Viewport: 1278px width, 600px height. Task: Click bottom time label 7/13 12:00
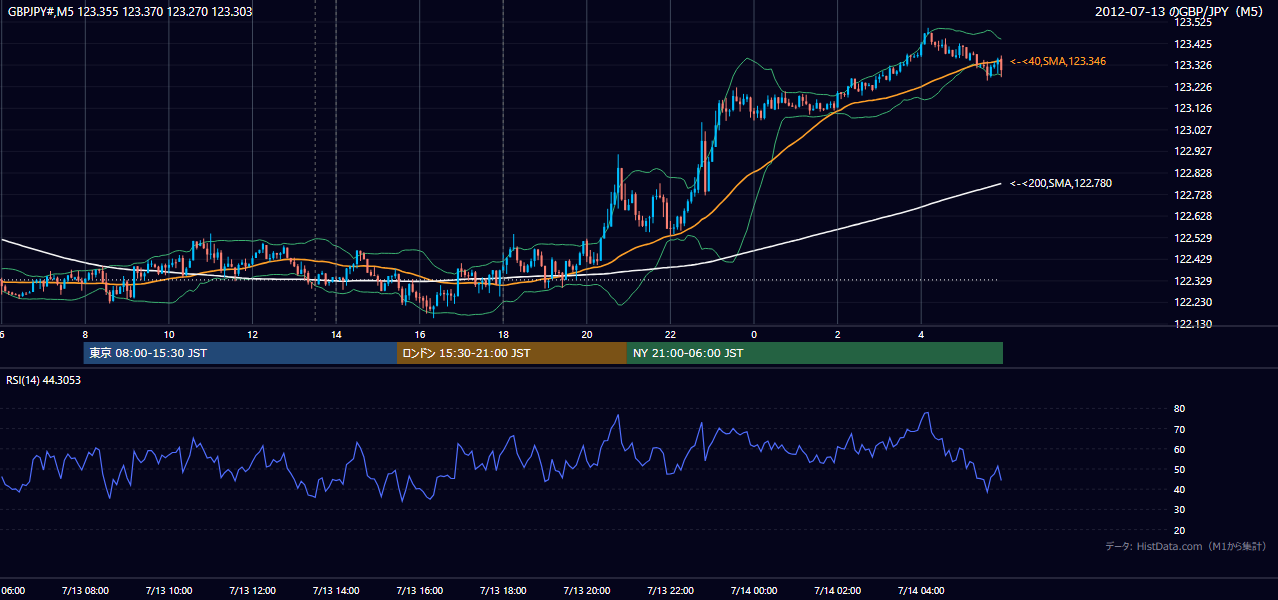[252, 590]
